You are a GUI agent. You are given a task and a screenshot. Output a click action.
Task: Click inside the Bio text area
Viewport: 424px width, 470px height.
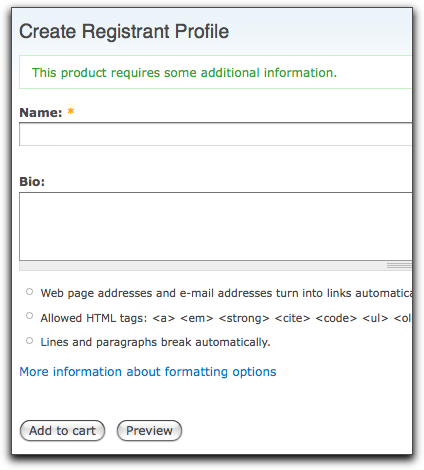[x=216, y=226]
